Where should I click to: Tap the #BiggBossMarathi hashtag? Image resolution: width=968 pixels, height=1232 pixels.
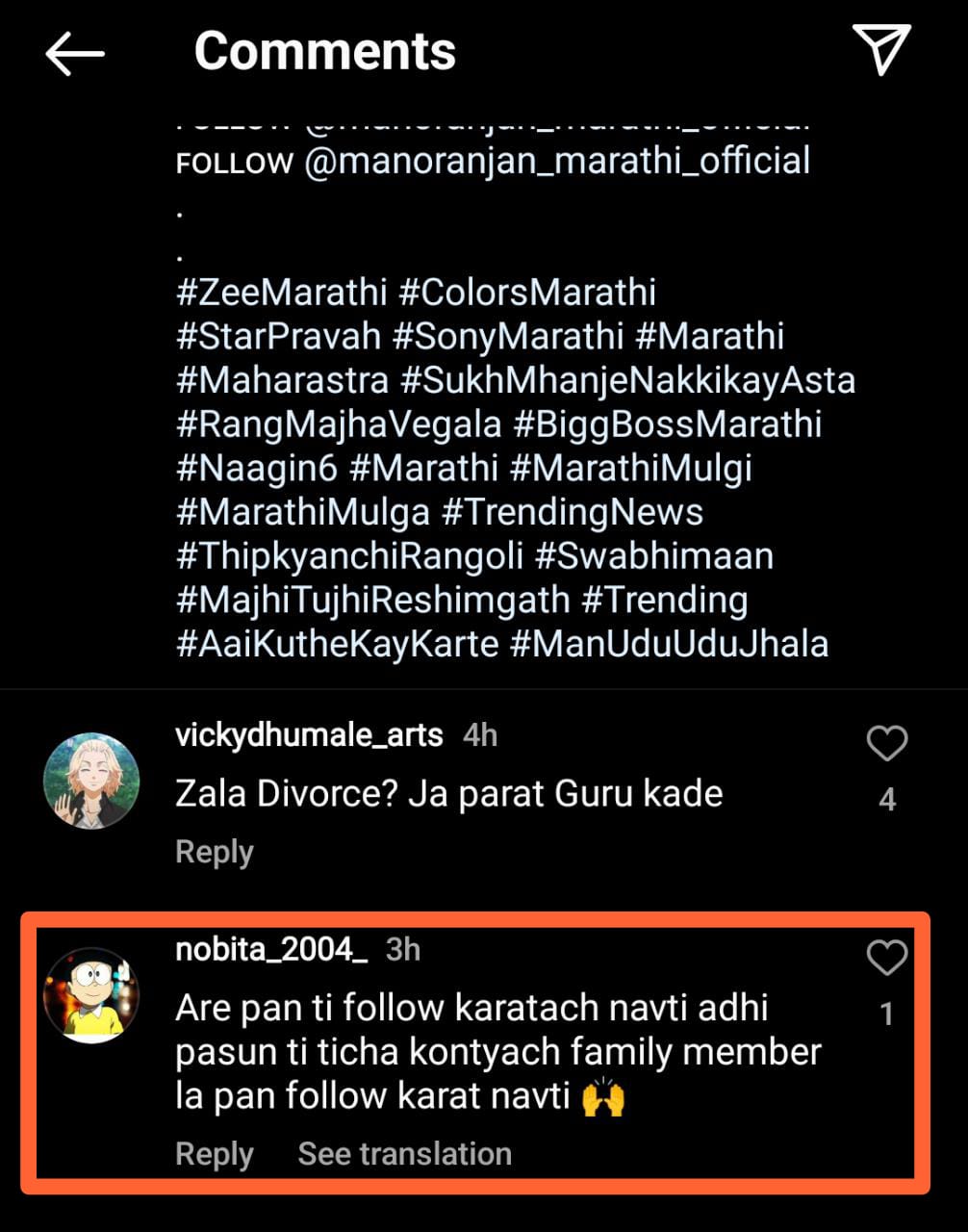pyautogui.click(x=667, y=424)
